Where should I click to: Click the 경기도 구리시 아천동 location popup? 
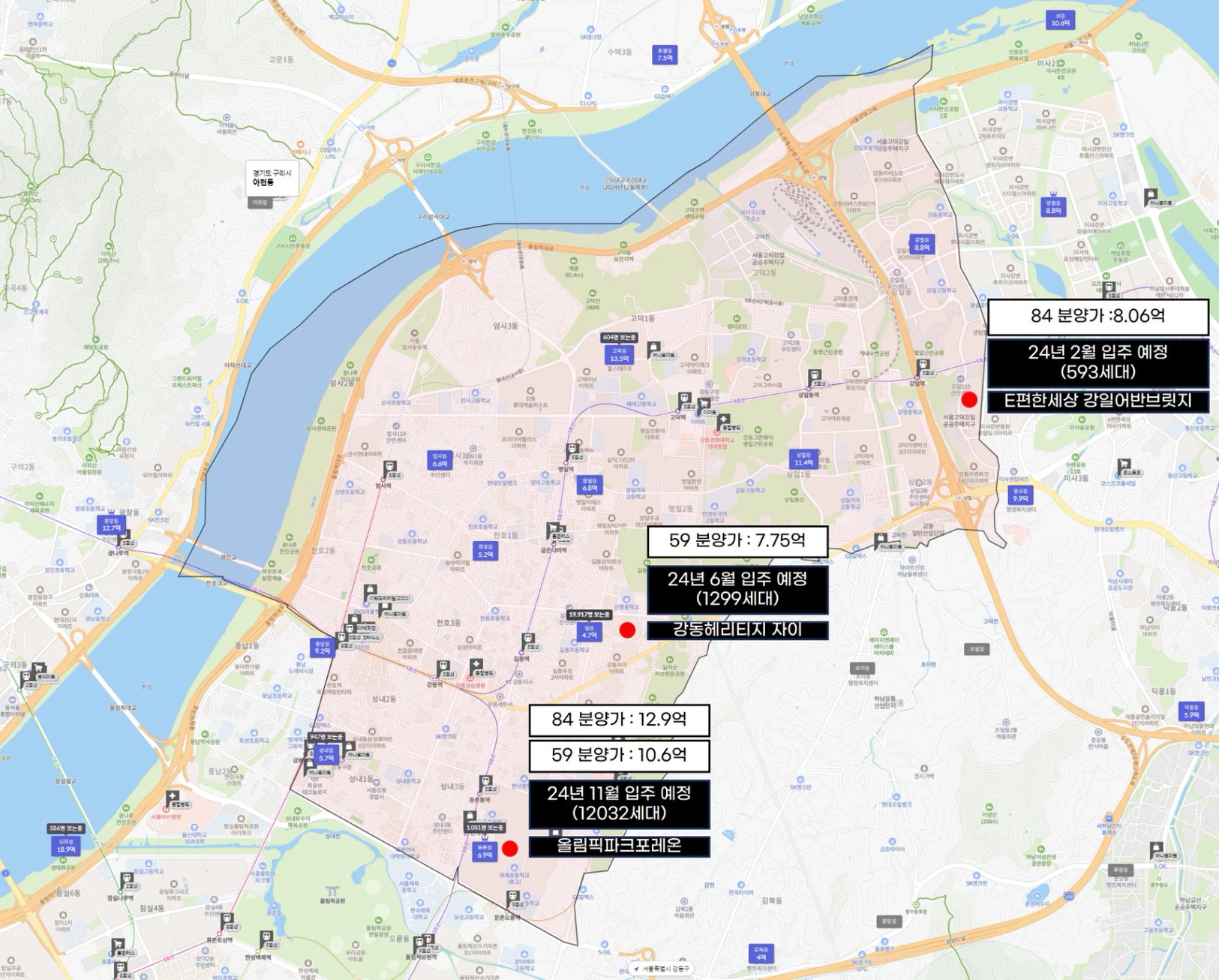272,178
